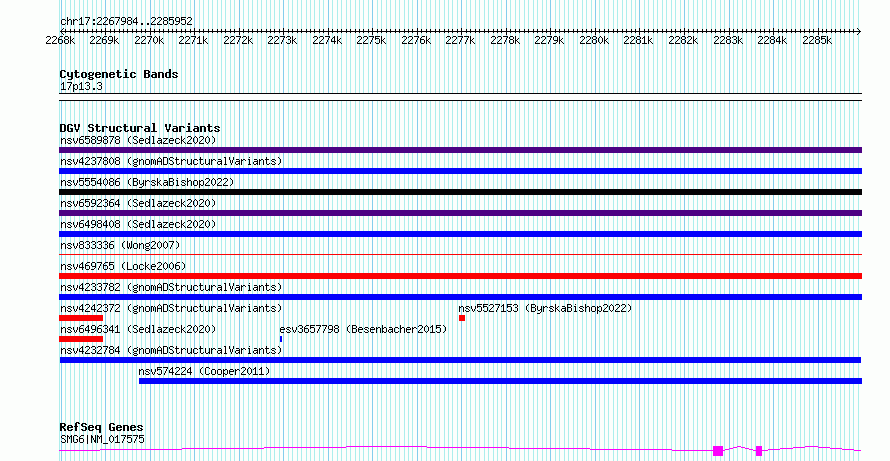The width and height of the screenshot is (890, 461).
Task: Click the 2284k ruler tick
Action: coord(773,41)
